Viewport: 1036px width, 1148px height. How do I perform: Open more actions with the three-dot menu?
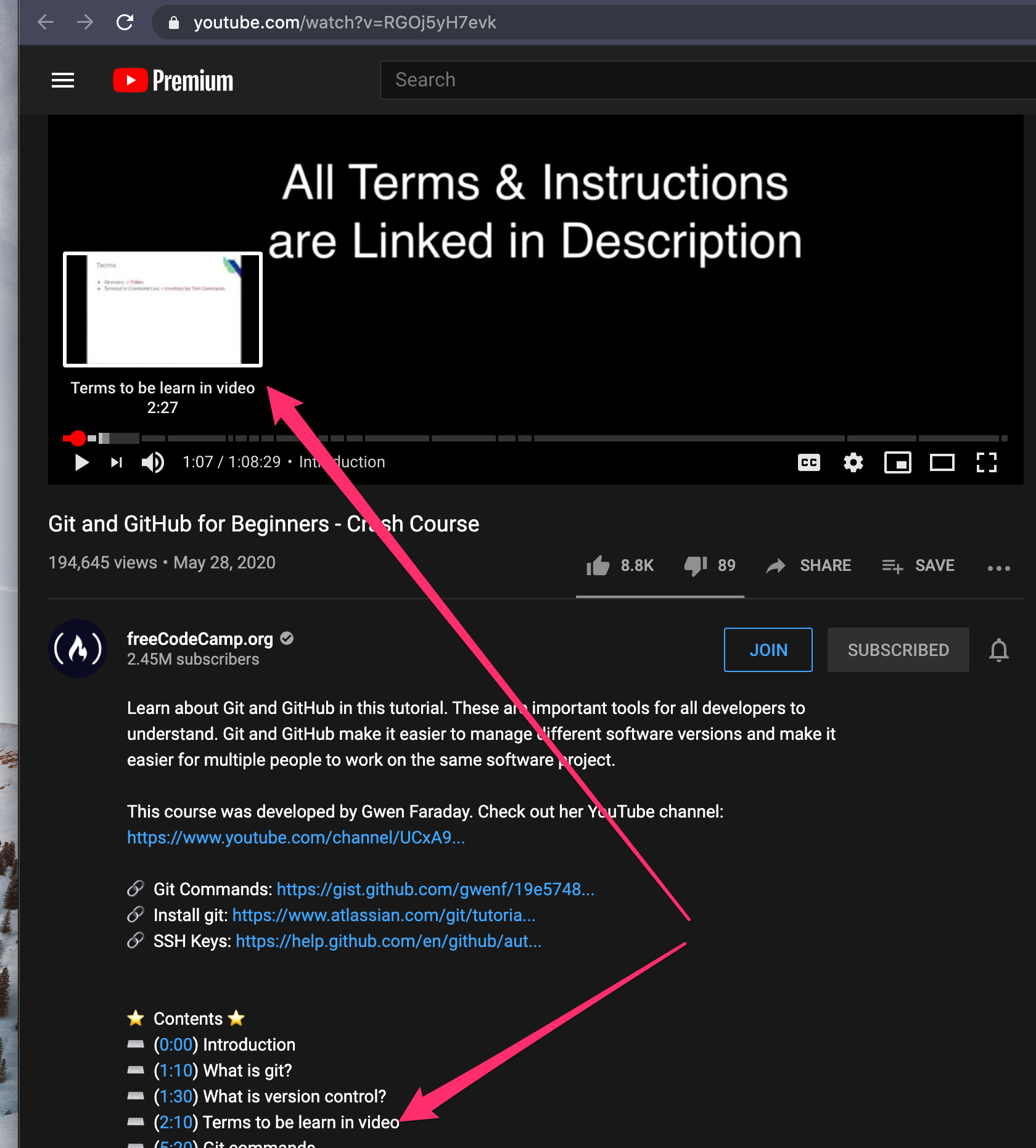pyautogui.click(x=998, y=568)
